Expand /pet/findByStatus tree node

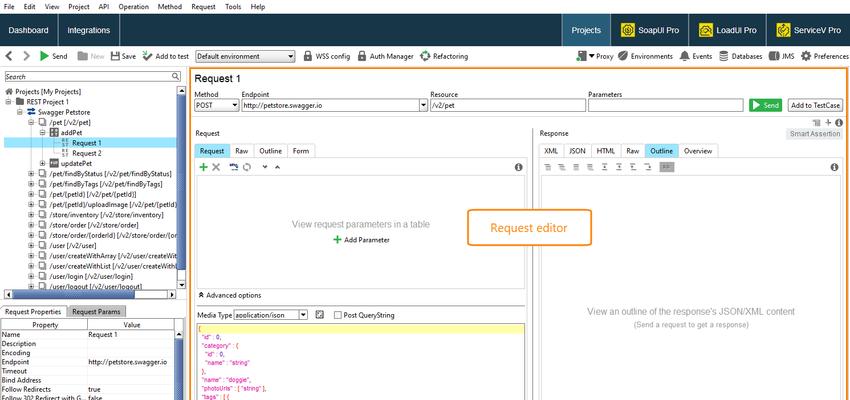coord(31,173)
